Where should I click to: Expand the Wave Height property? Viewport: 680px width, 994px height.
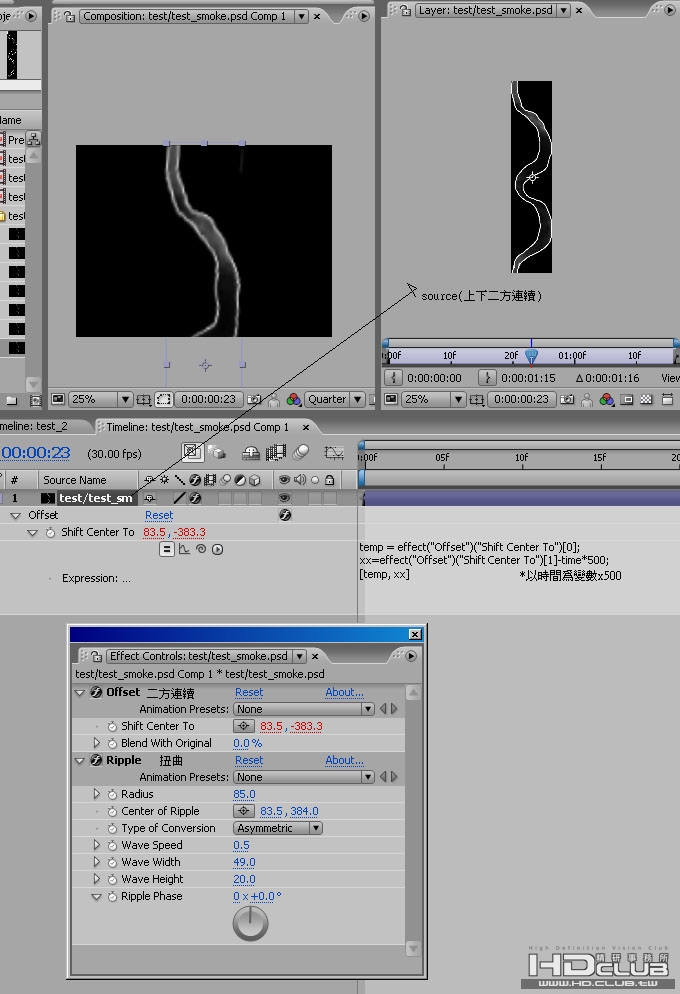pyautogui.click(x=97, y=879)
